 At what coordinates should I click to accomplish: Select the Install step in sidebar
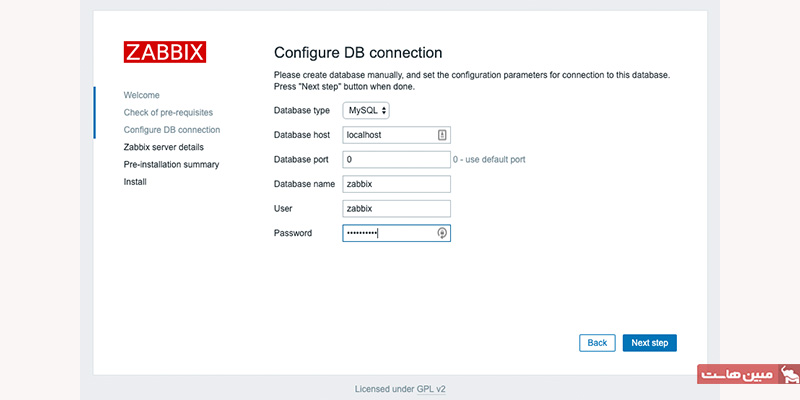(x=135, y=182)
